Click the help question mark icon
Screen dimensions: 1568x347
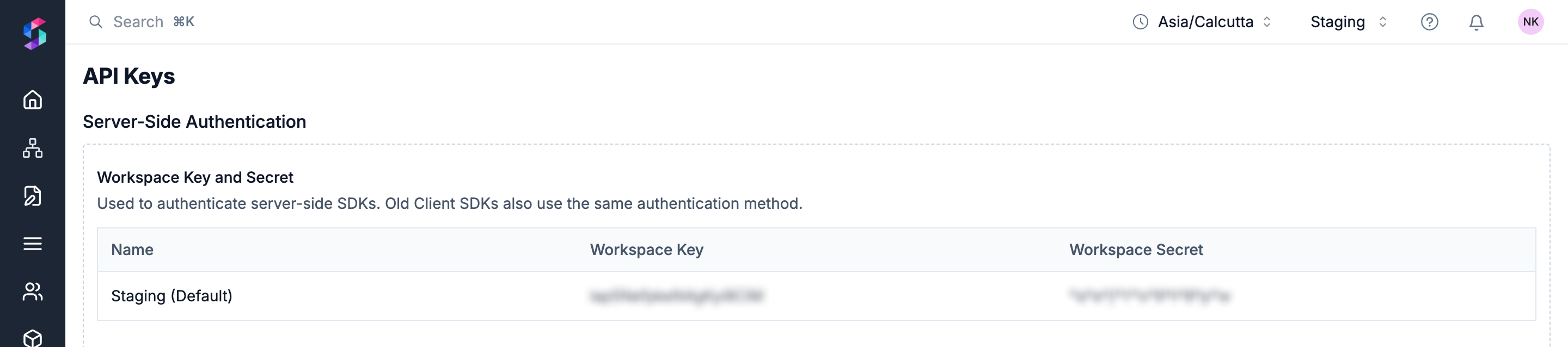[1429, 22]
